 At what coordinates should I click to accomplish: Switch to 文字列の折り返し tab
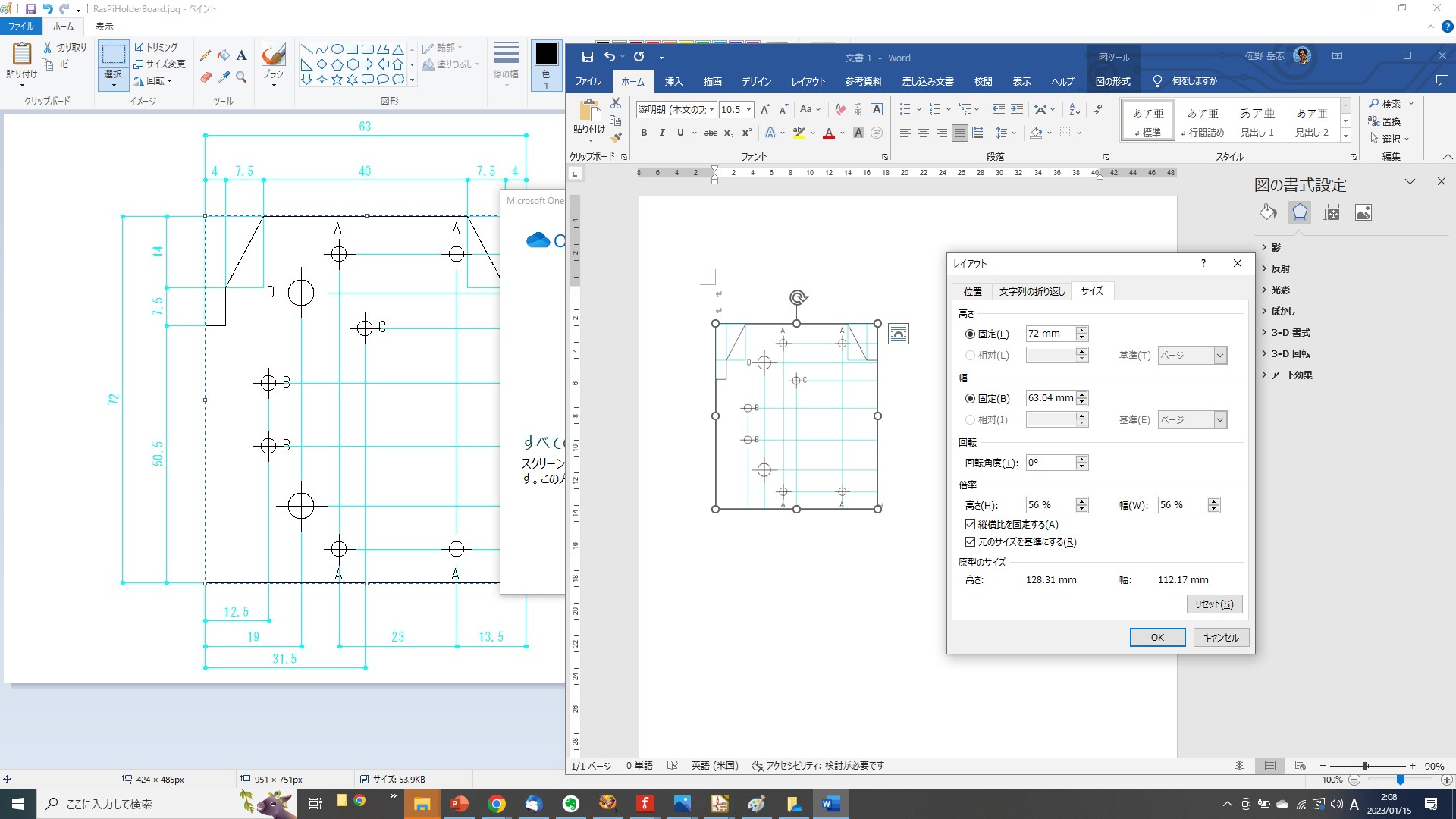1031,291
